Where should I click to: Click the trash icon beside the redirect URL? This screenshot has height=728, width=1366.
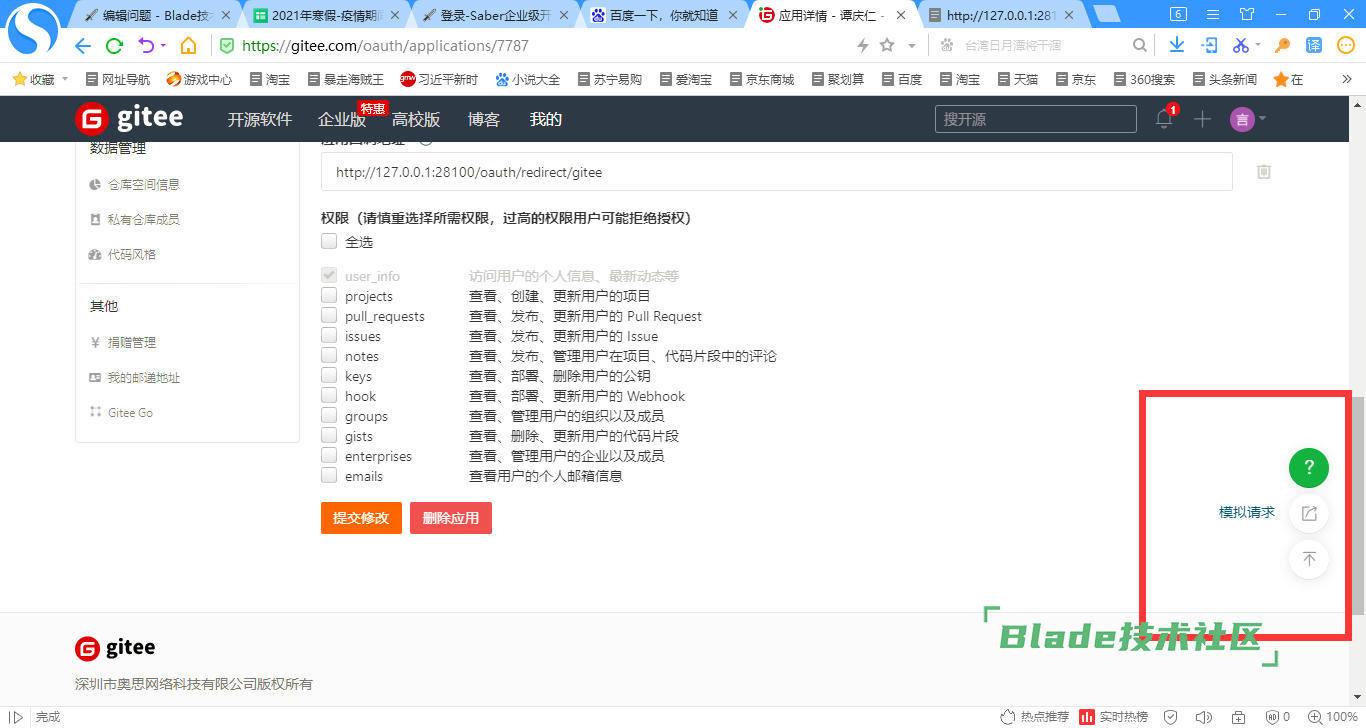pos(1264,172)
